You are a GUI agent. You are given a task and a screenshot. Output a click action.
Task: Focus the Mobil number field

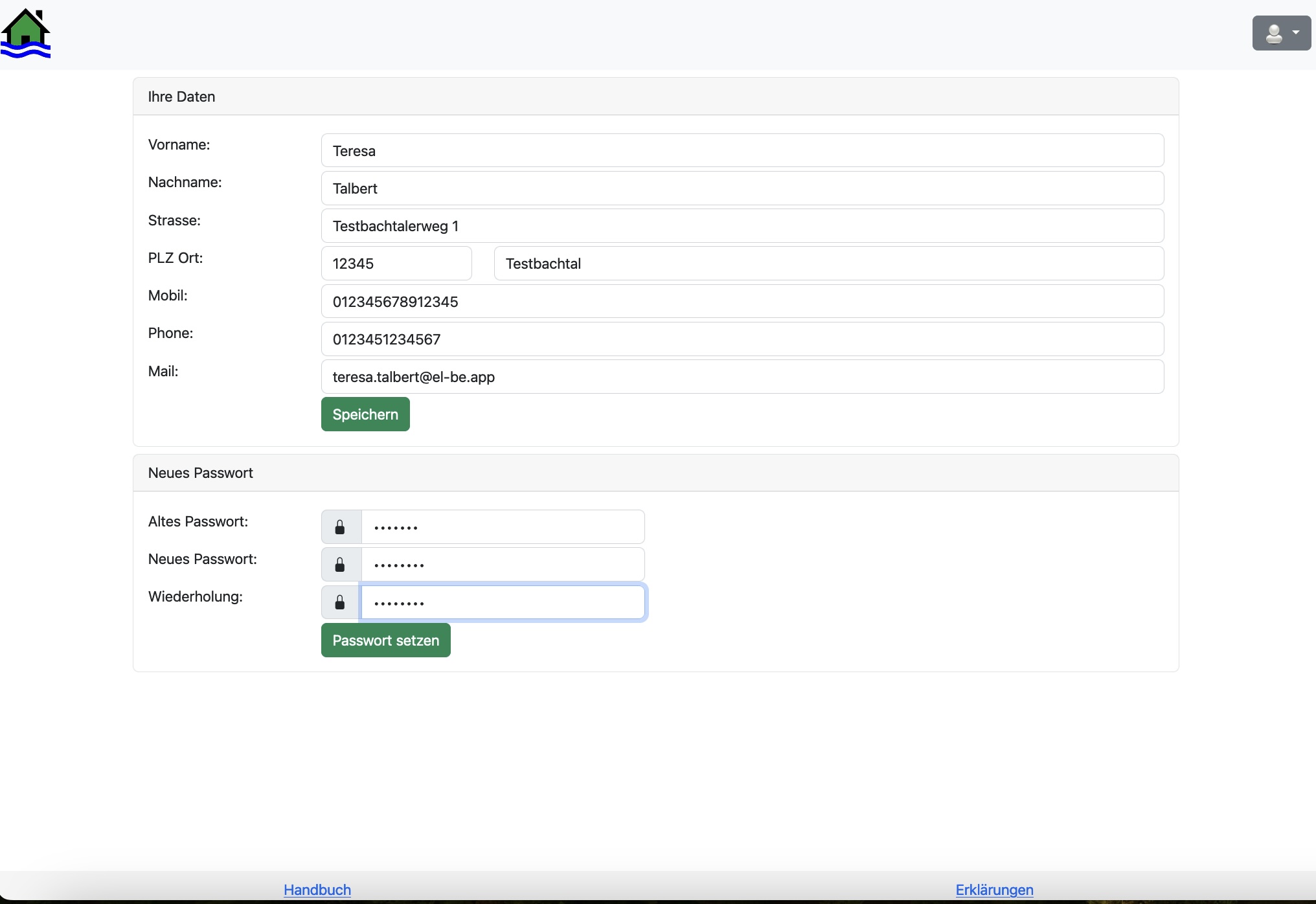click(x=742, y=302)
